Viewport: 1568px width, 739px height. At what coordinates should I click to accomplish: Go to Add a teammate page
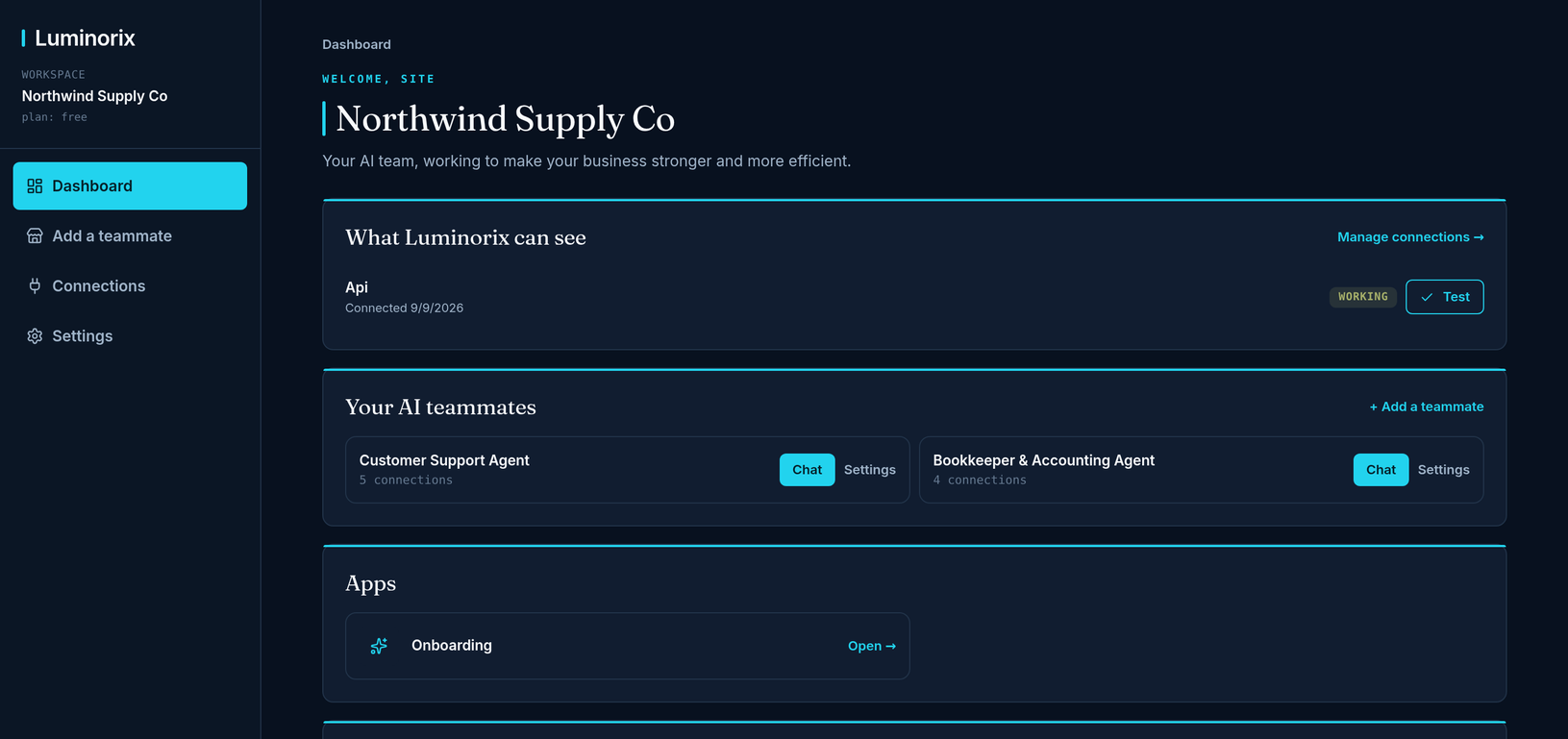coord(130,235)
